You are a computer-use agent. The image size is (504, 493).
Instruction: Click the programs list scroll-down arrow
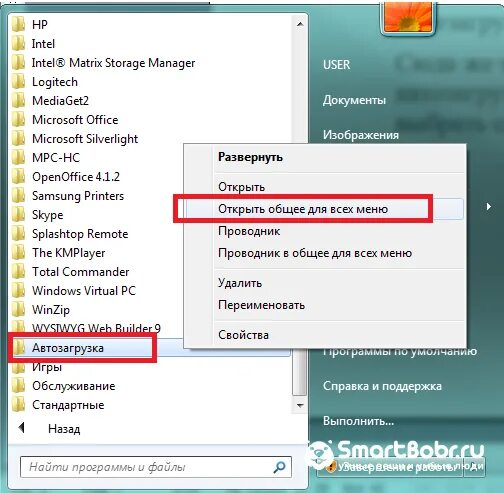(300, 405)
